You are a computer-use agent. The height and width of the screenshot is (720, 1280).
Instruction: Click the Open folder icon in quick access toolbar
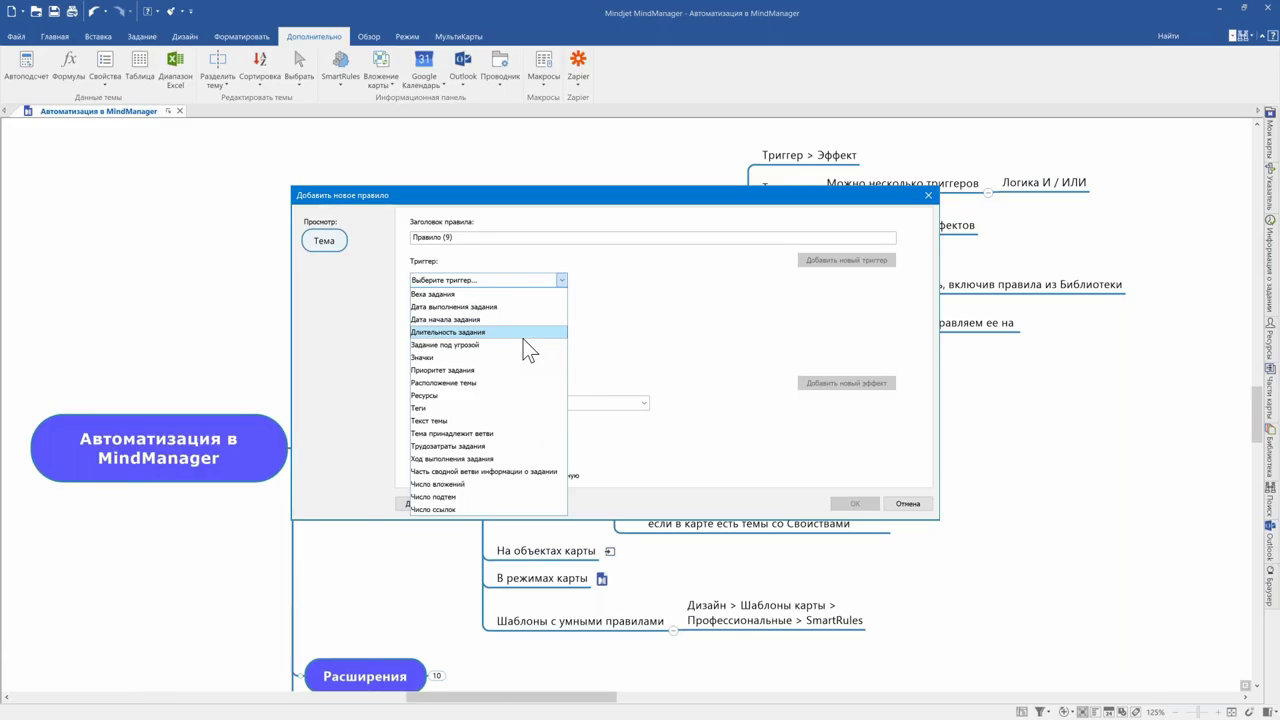click(x=36, y=11)
